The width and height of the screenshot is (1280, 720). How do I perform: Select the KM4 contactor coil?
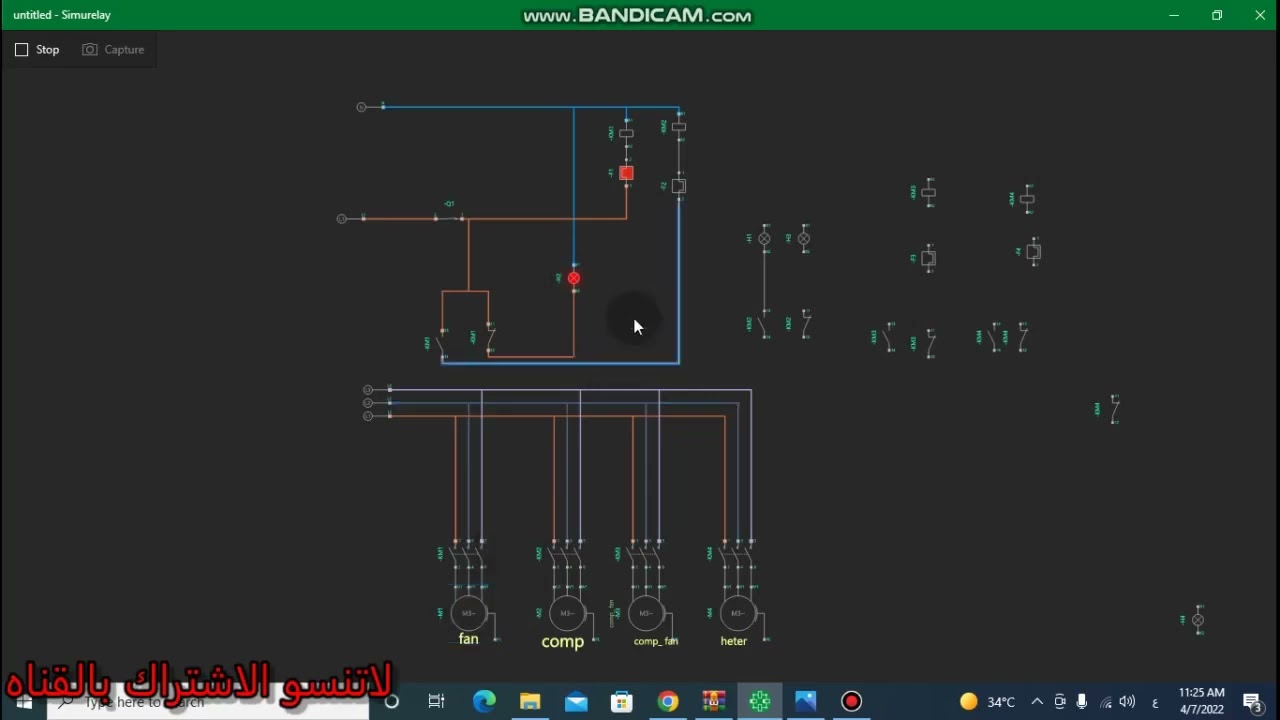coord(1027,199)
